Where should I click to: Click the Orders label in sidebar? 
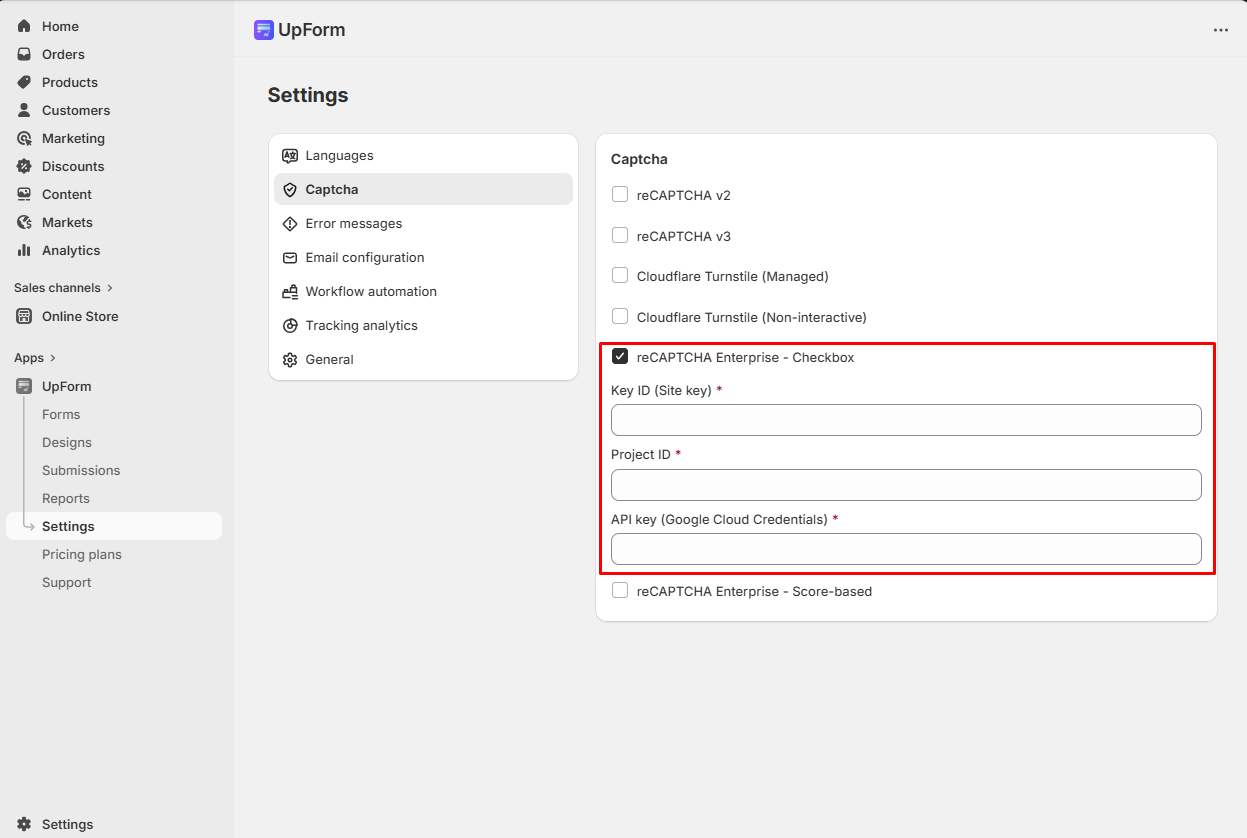coord(63,54)
